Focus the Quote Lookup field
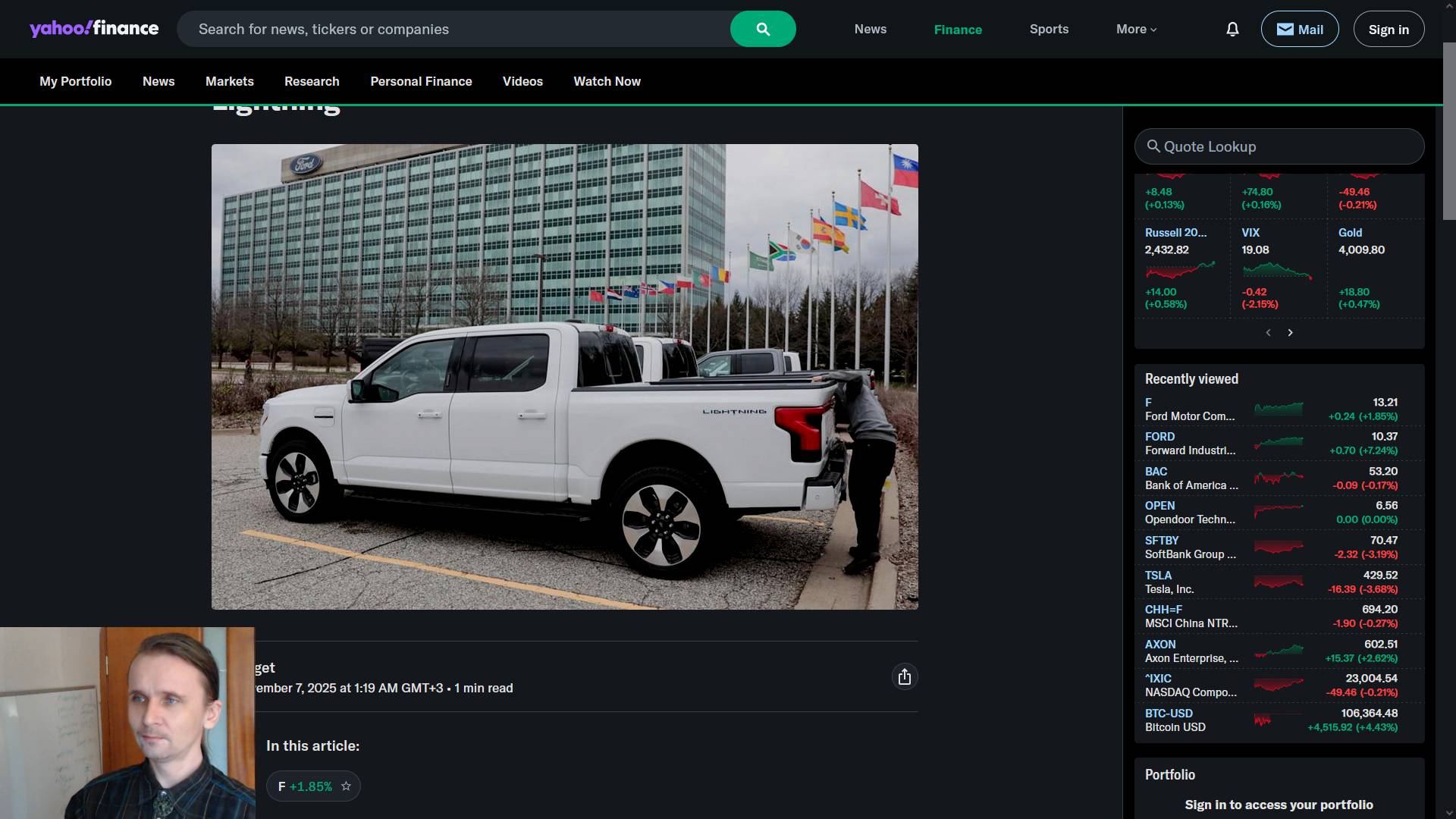This screenshot has width=1456, height=819. click(1279, 146)
